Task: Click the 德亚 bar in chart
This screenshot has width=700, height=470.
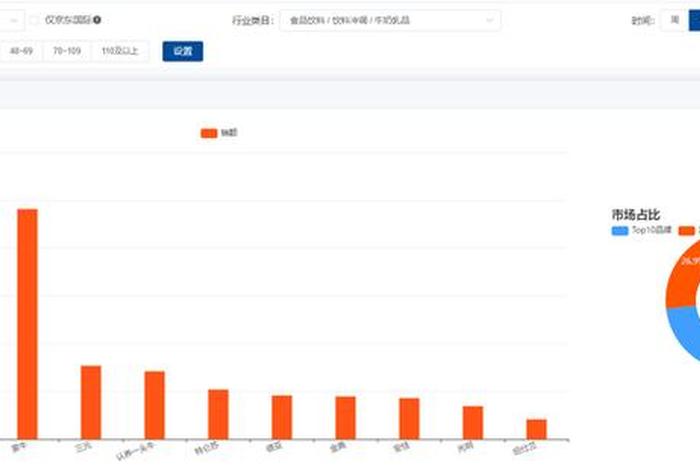Action: pyautogui.click(x=282, y=417)
